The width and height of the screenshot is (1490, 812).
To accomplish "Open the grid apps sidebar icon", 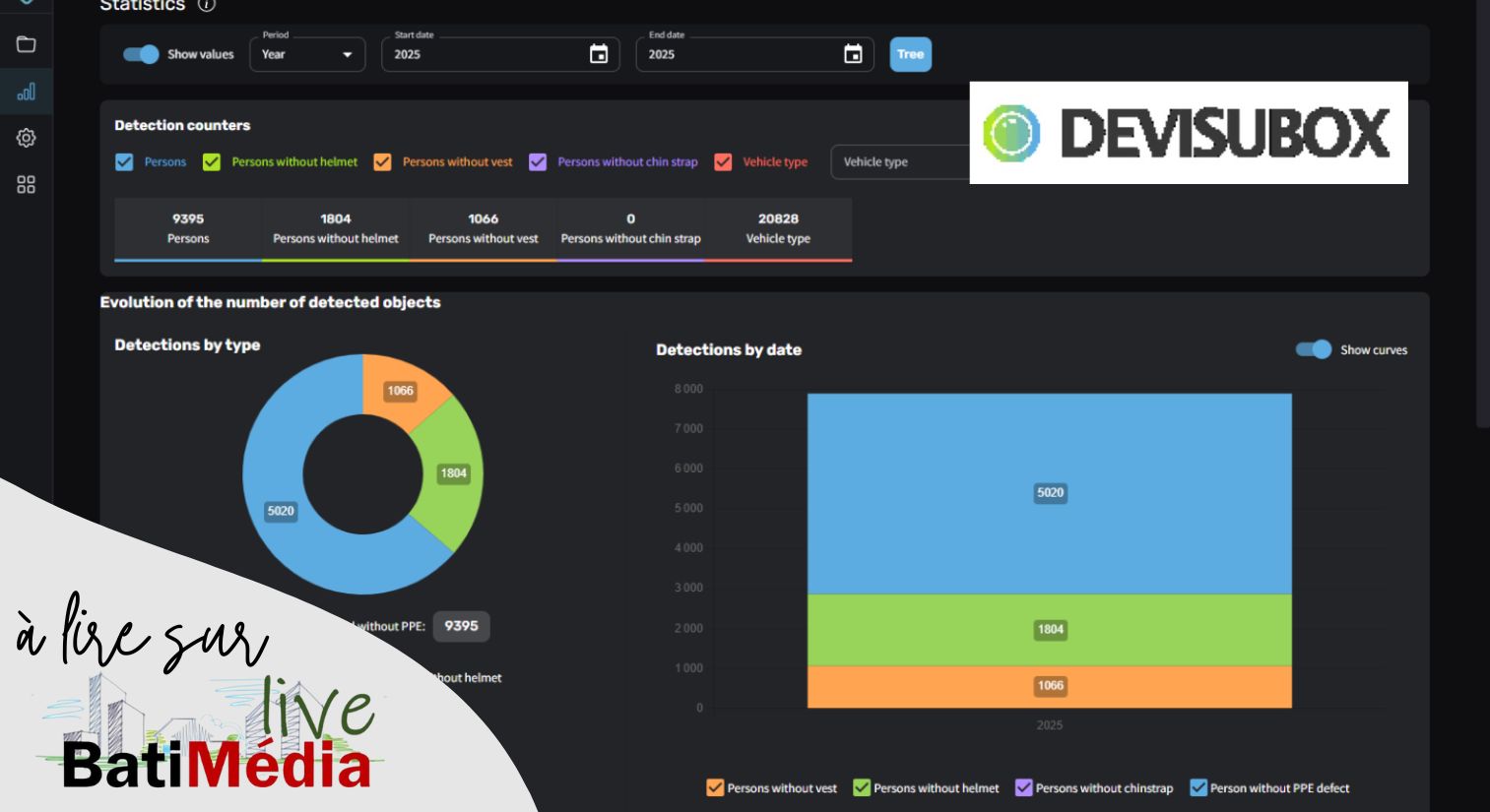I will click(27, 185).
